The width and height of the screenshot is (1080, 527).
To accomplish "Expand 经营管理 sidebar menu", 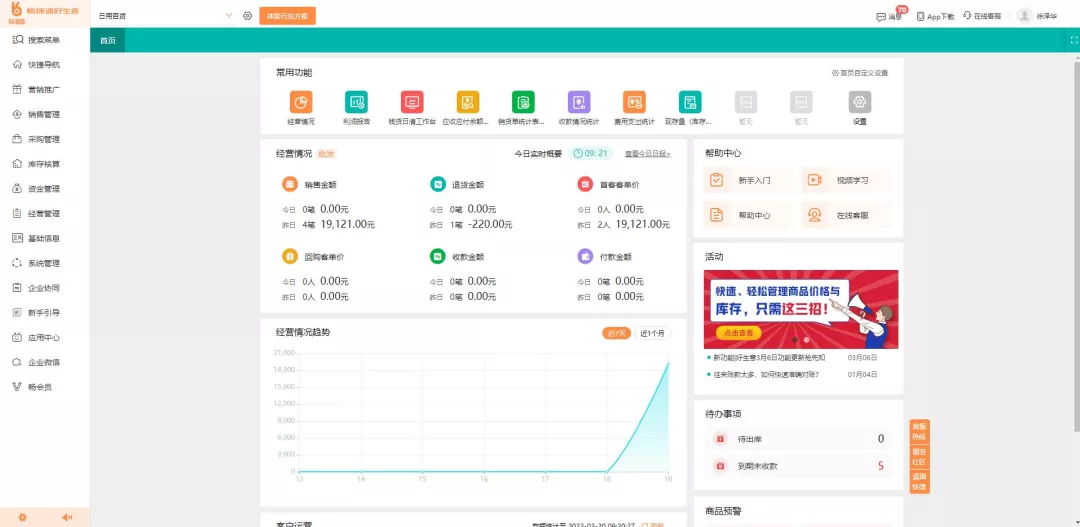I will coord(45,214).
